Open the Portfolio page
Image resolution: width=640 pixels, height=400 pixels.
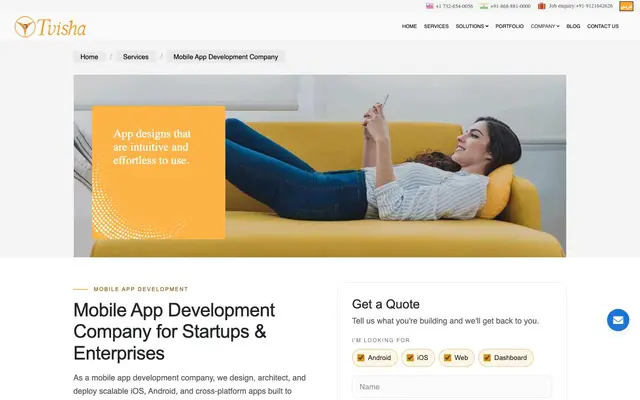click(x=509, y=26)
